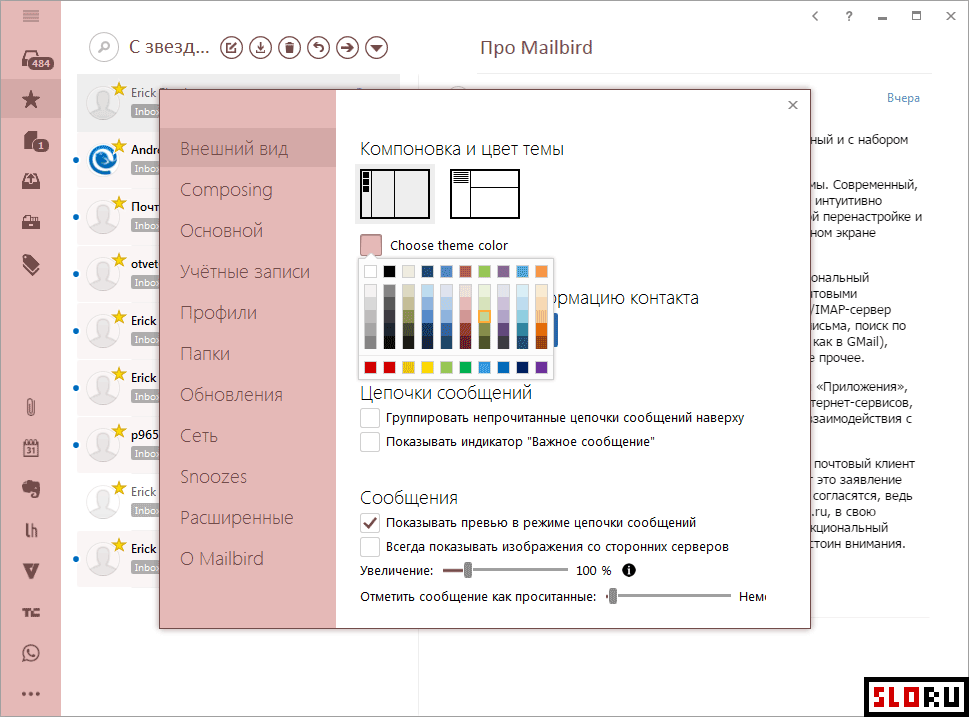Open the Учётные записи settings tab

click(248, 271)
